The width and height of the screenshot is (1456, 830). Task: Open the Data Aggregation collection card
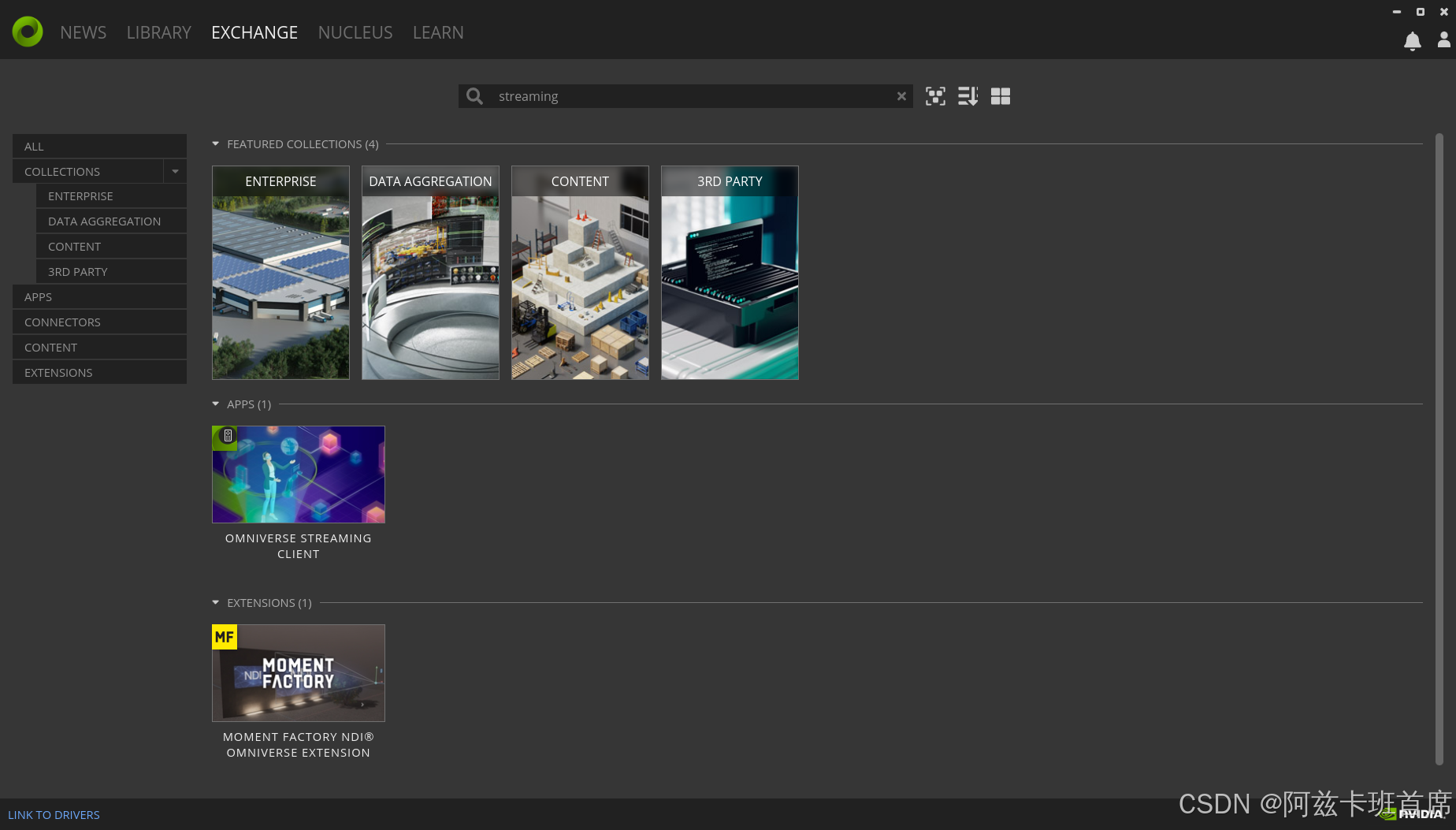(430, 273)
